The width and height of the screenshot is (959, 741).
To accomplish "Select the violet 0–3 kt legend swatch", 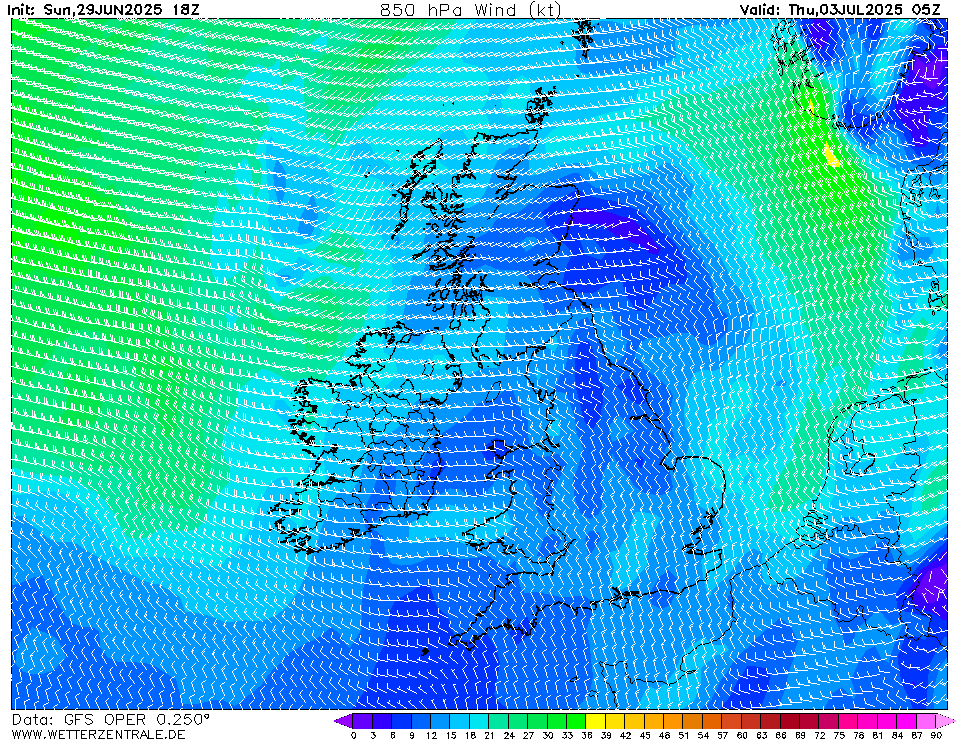I will pos(362,720).
